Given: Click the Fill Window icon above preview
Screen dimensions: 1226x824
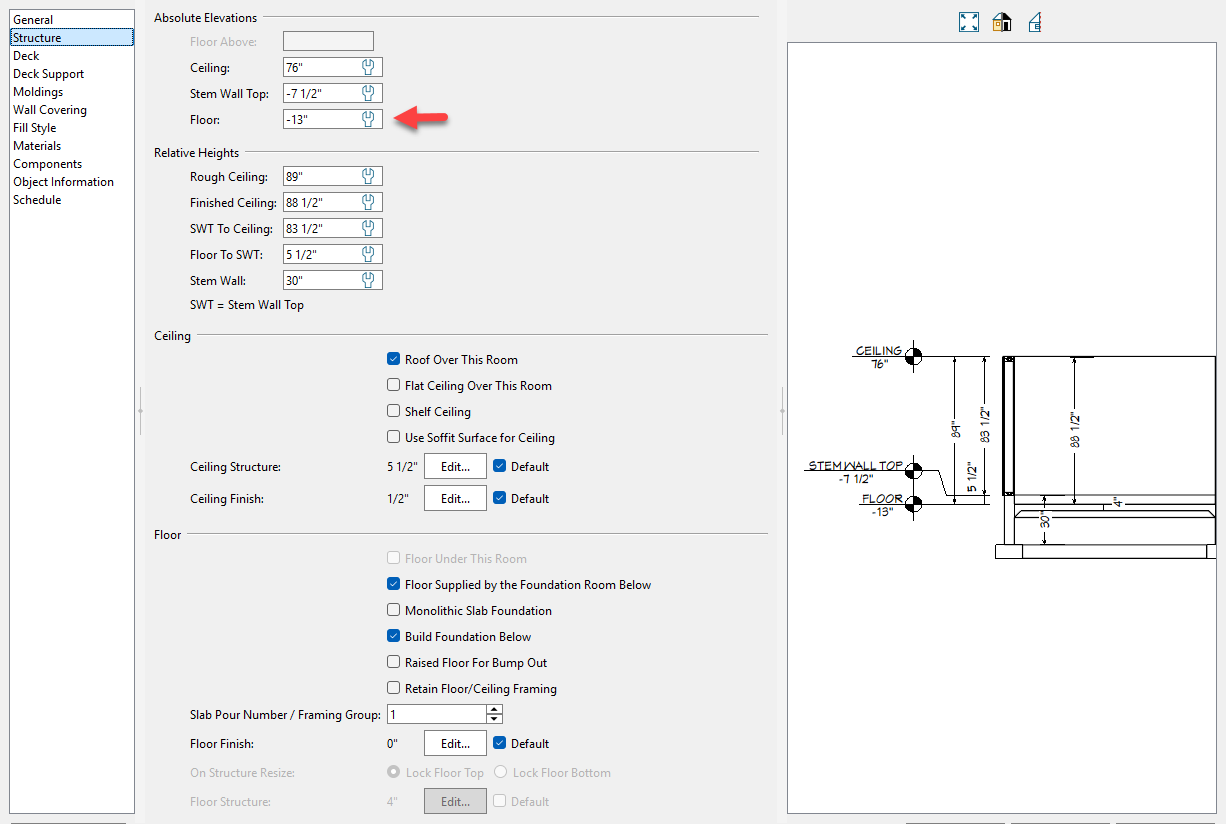Looking at the screenshot, I should 968,22.
